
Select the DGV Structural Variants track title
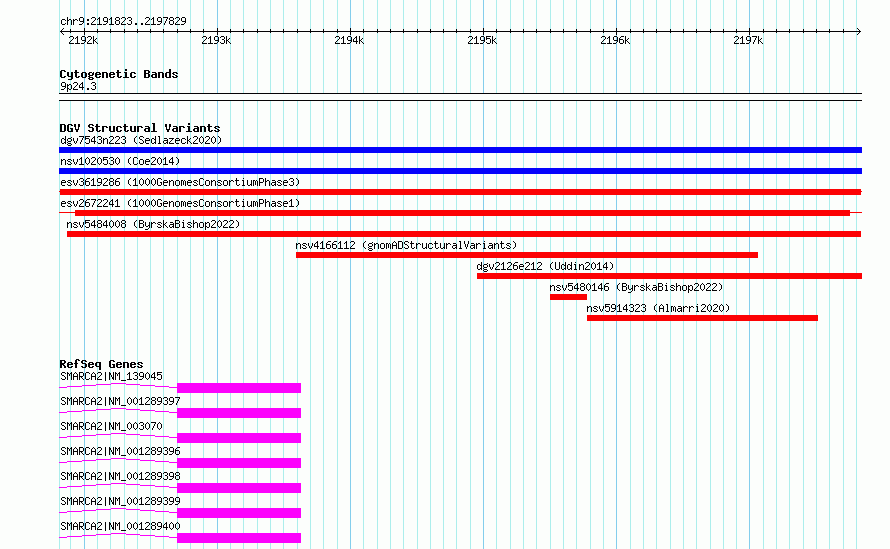(140, 128)
